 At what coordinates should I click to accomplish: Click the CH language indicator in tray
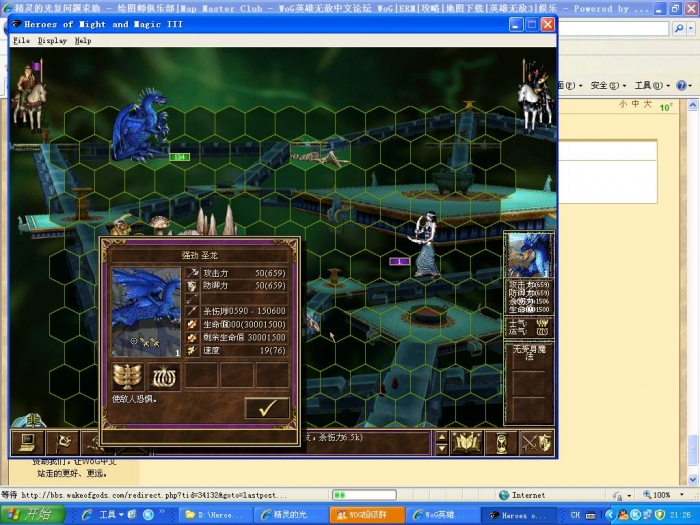575,515
